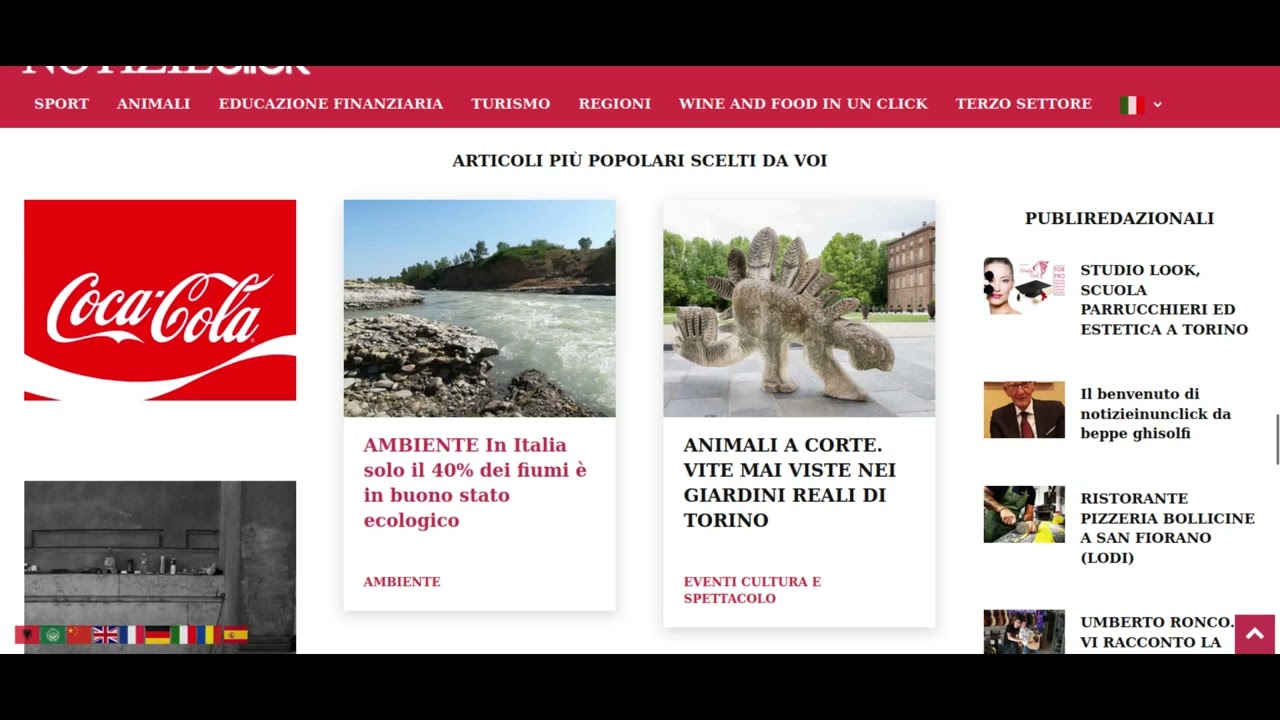
Task: Select the Romanian flag language
Action: point(209,635)
